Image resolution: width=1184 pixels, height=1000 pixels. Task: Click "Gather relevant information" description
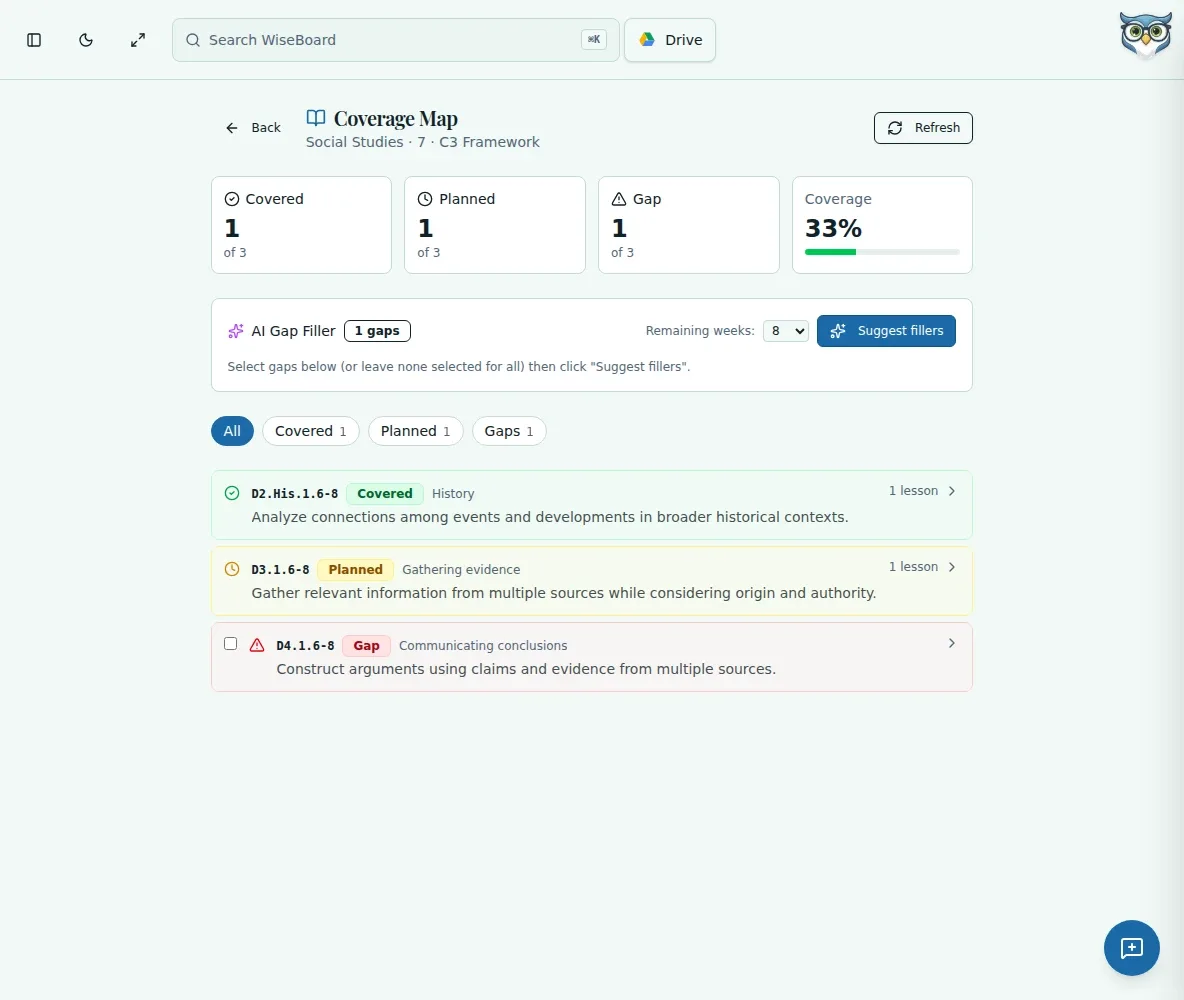[563, 593]
